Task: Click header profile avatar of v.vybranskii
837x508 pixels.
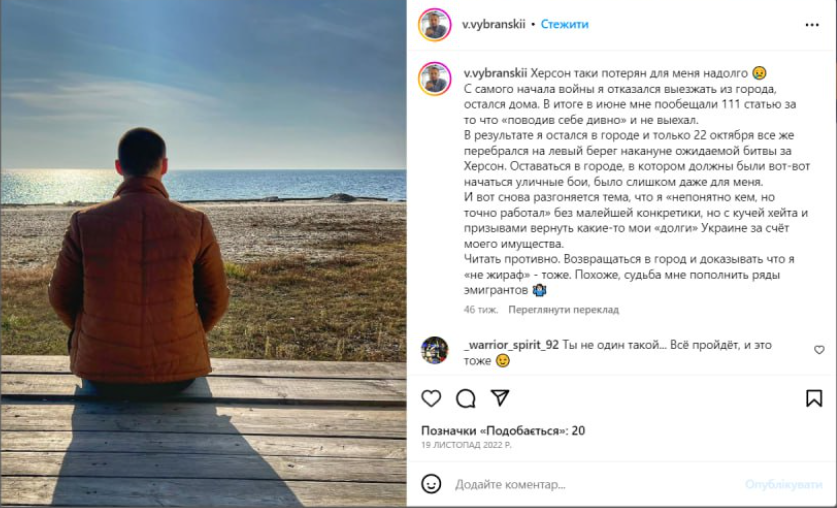Action: 435,25
